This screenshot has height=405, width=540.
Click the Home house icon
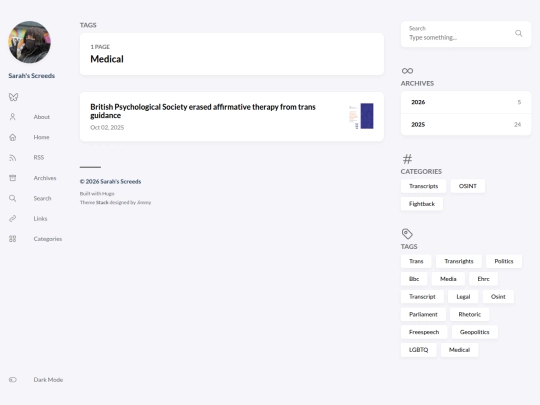pos(13,137)
